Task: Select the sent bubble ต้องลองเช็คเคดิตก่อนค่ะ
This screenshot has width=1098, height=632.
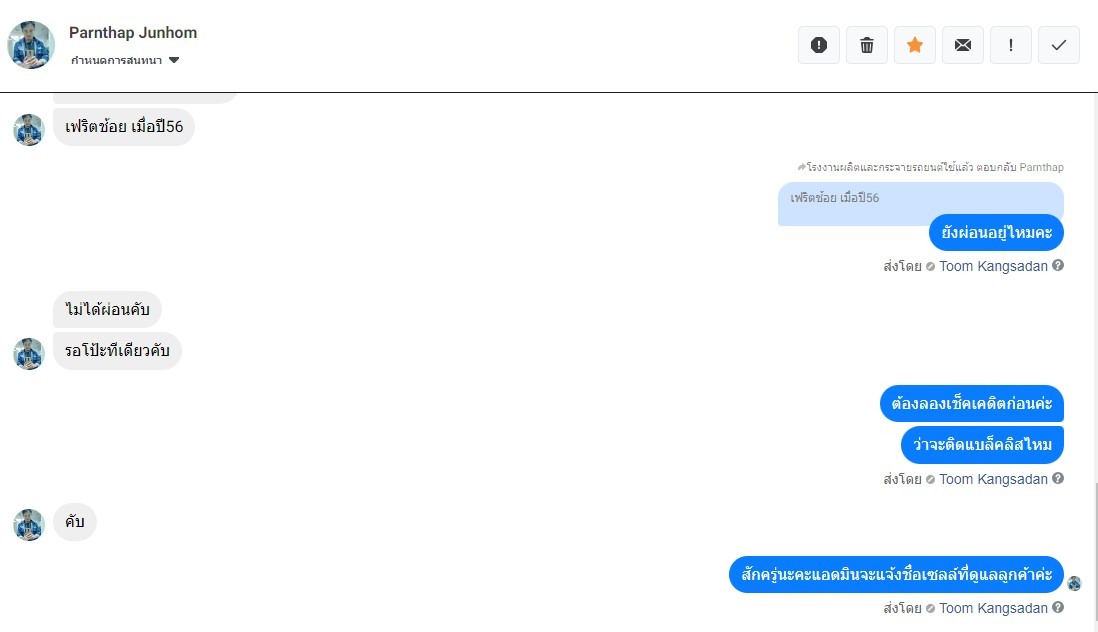Action: (x=971, y=404)
